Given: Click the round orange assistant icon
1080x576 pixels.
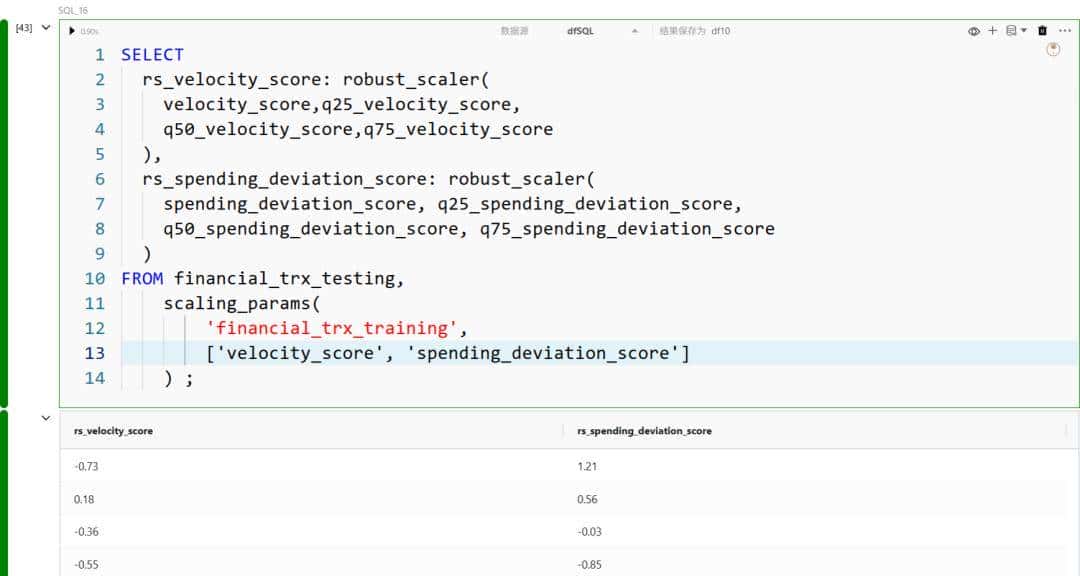Looking at the screenshot, I should tap(1053, 50).
